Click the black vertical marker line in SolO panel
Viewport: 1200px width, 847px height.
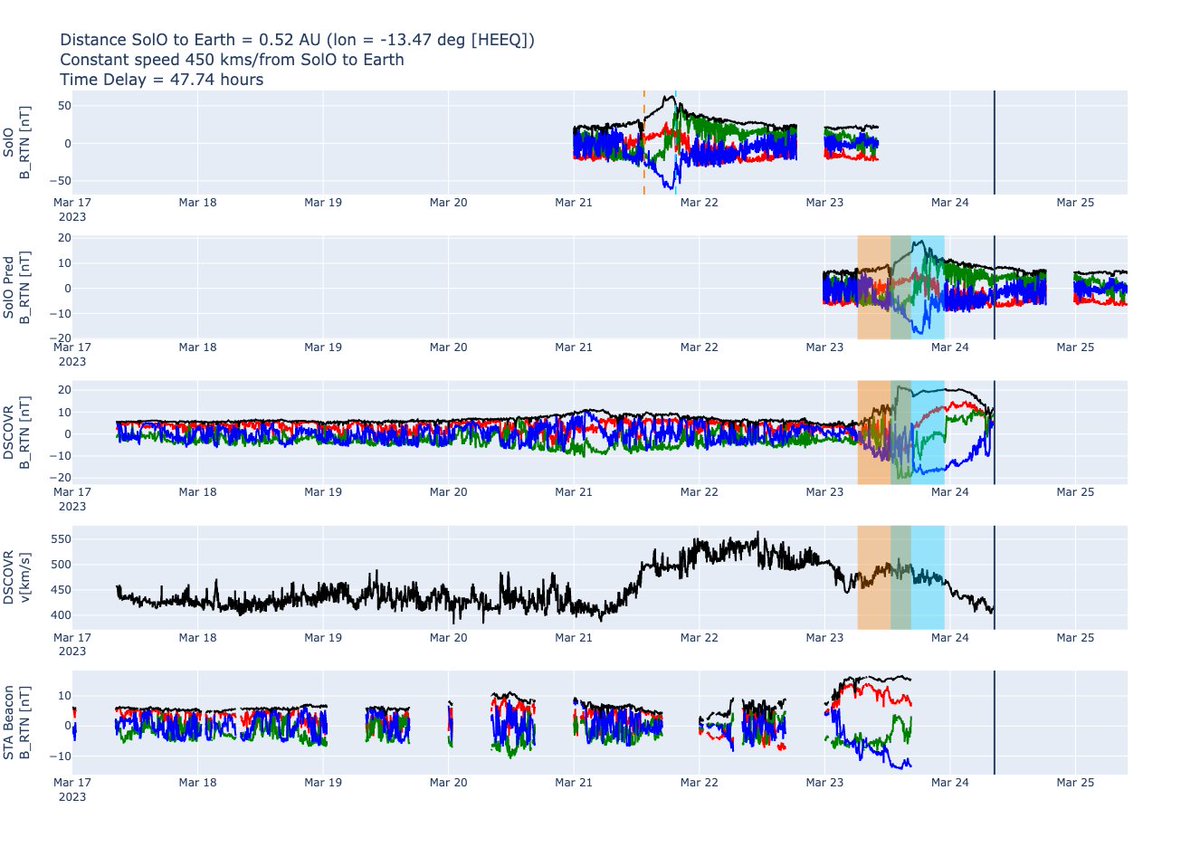(994, 142)
